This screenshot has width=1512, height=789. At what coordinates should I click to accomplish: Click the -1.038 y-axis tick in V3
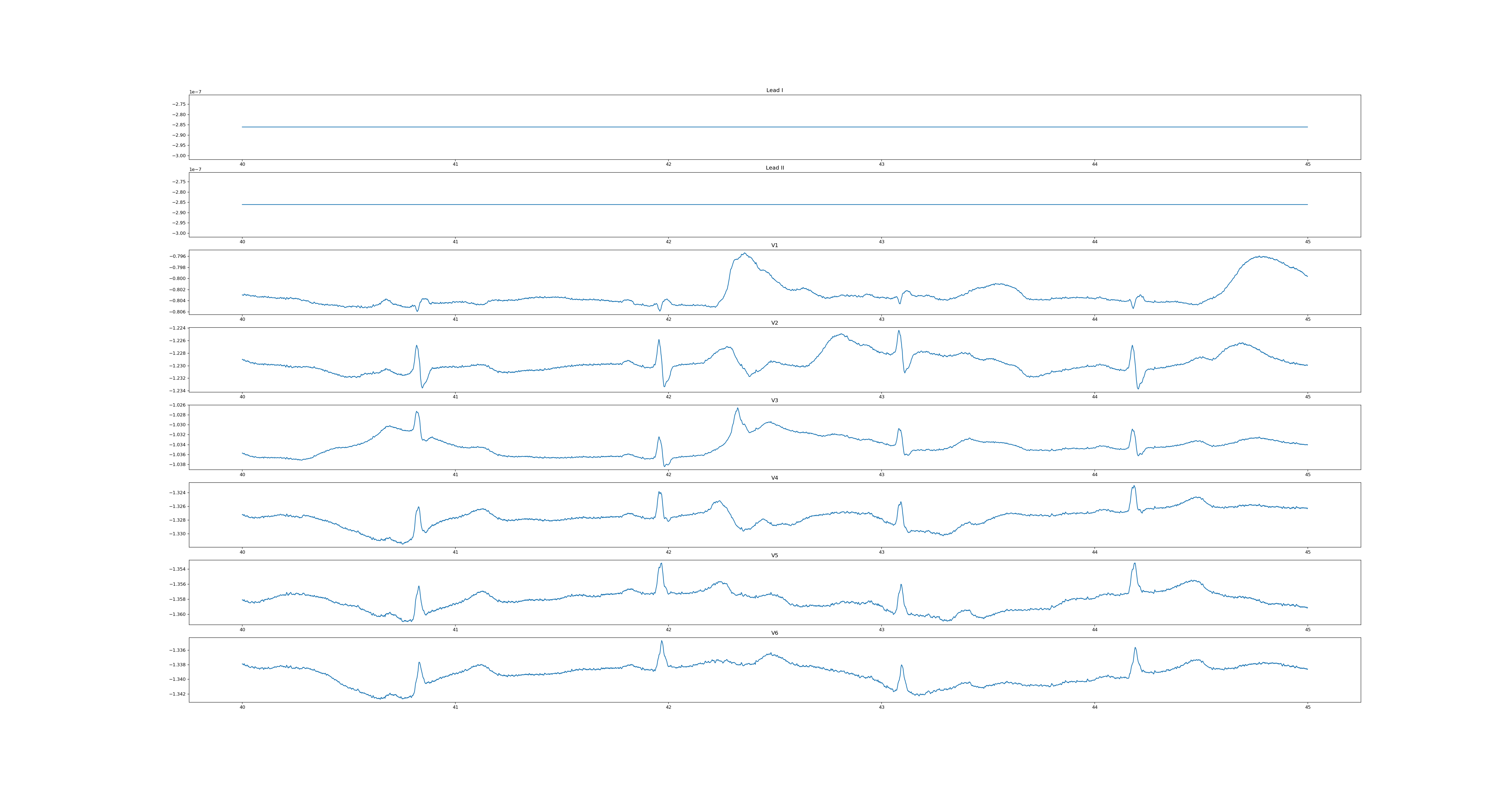tap(178, 464)
